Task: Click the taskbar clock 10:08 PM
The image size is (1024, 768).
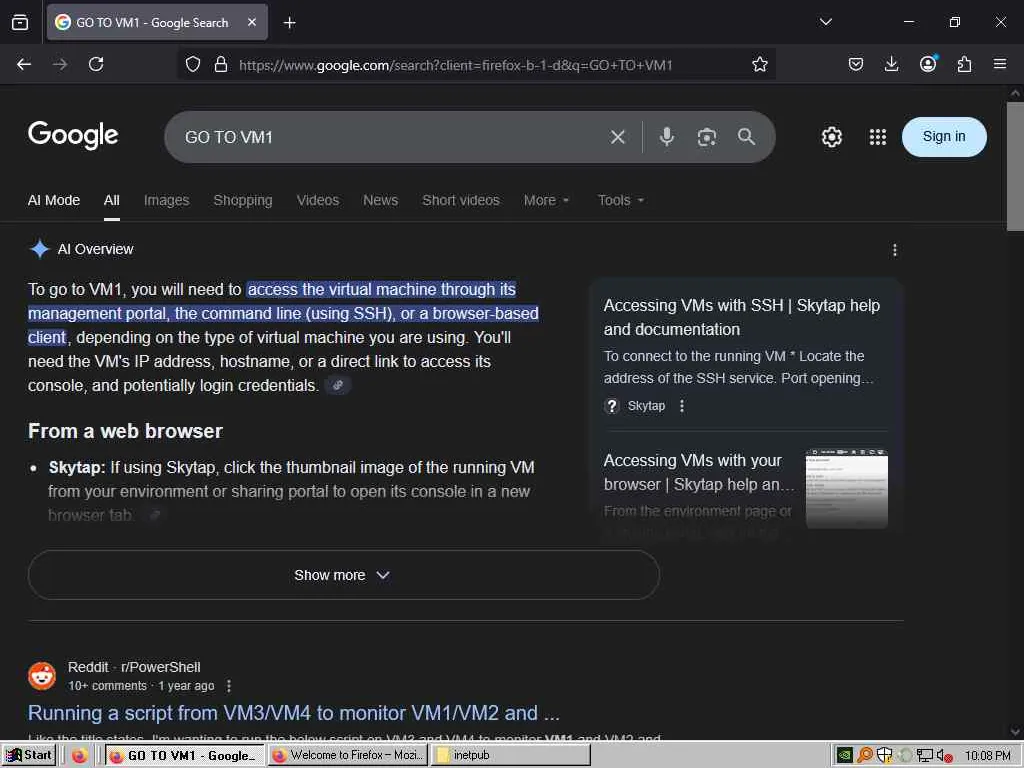Action: [987, 756]
